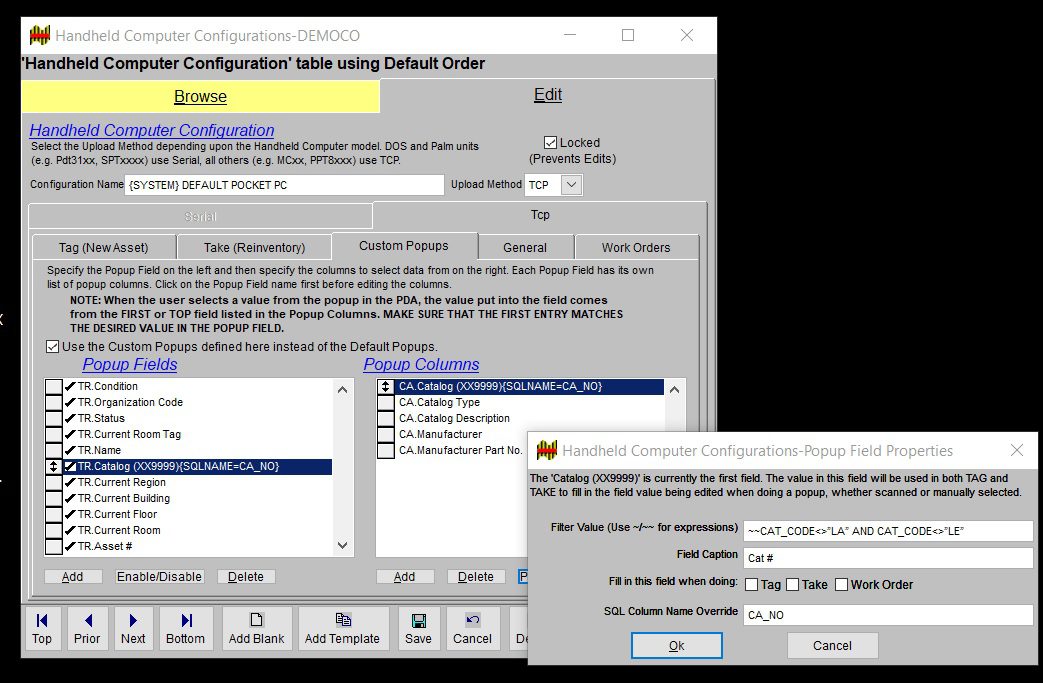This screenshot has height=683, width=1043.
Task: Click Add under Popup Columns
Action: (404, 577)
